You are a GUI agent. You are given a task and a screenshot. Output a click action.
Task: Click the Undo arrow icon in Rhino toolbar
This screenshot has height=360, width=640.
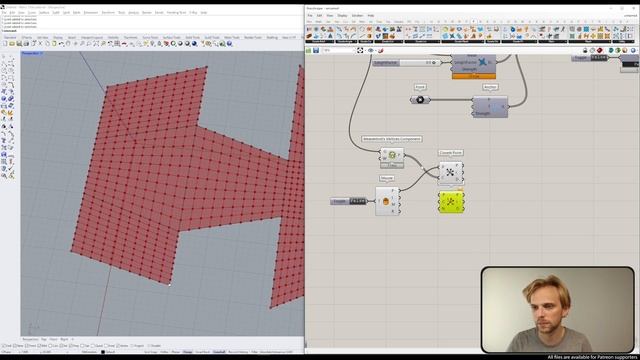pyautogui.click(x=61, y=43)
